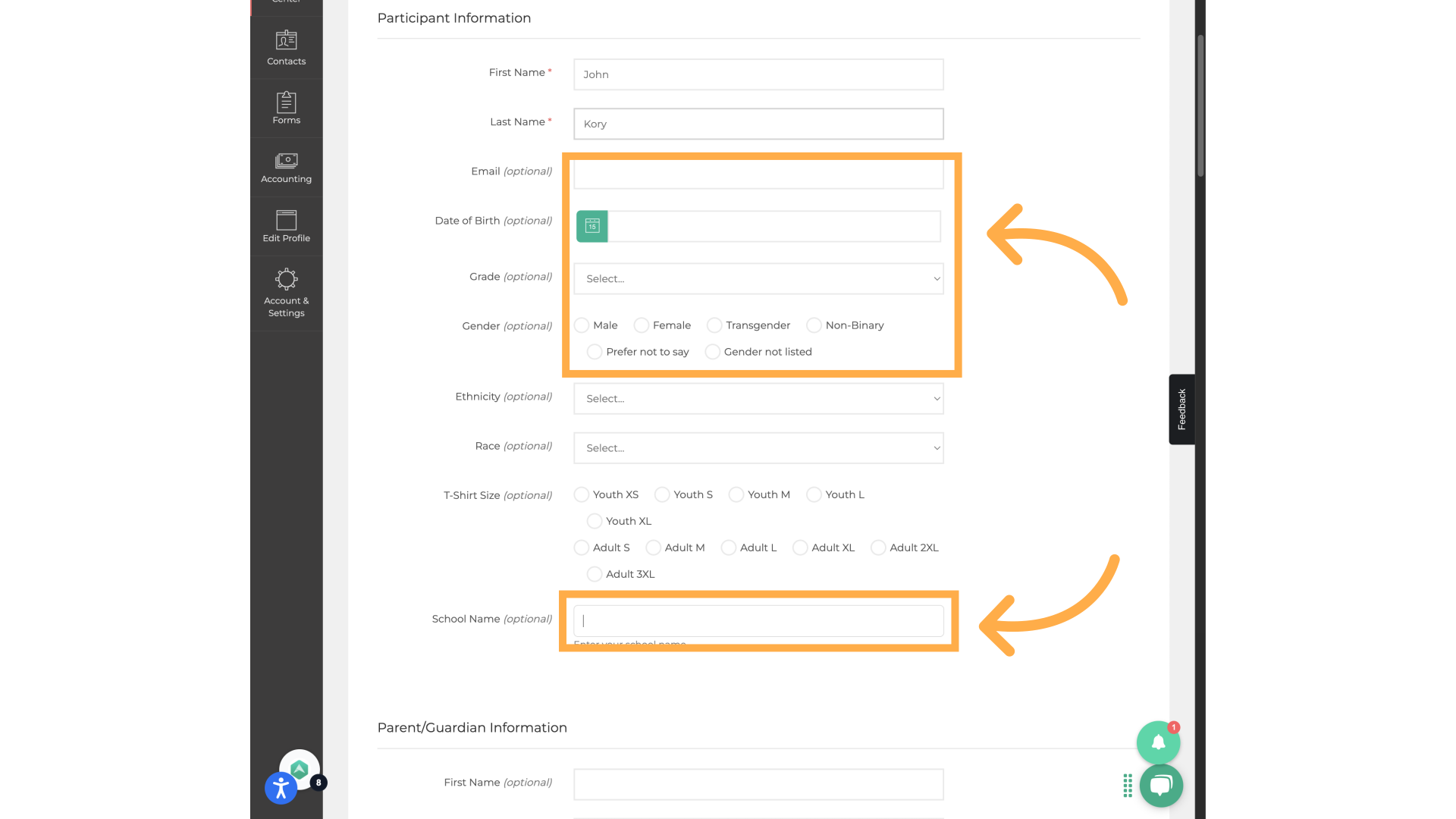Screen dimensions: 1456x819
Task: Click the Email input field
Action: pyautogui.click(x=758, y=174)
